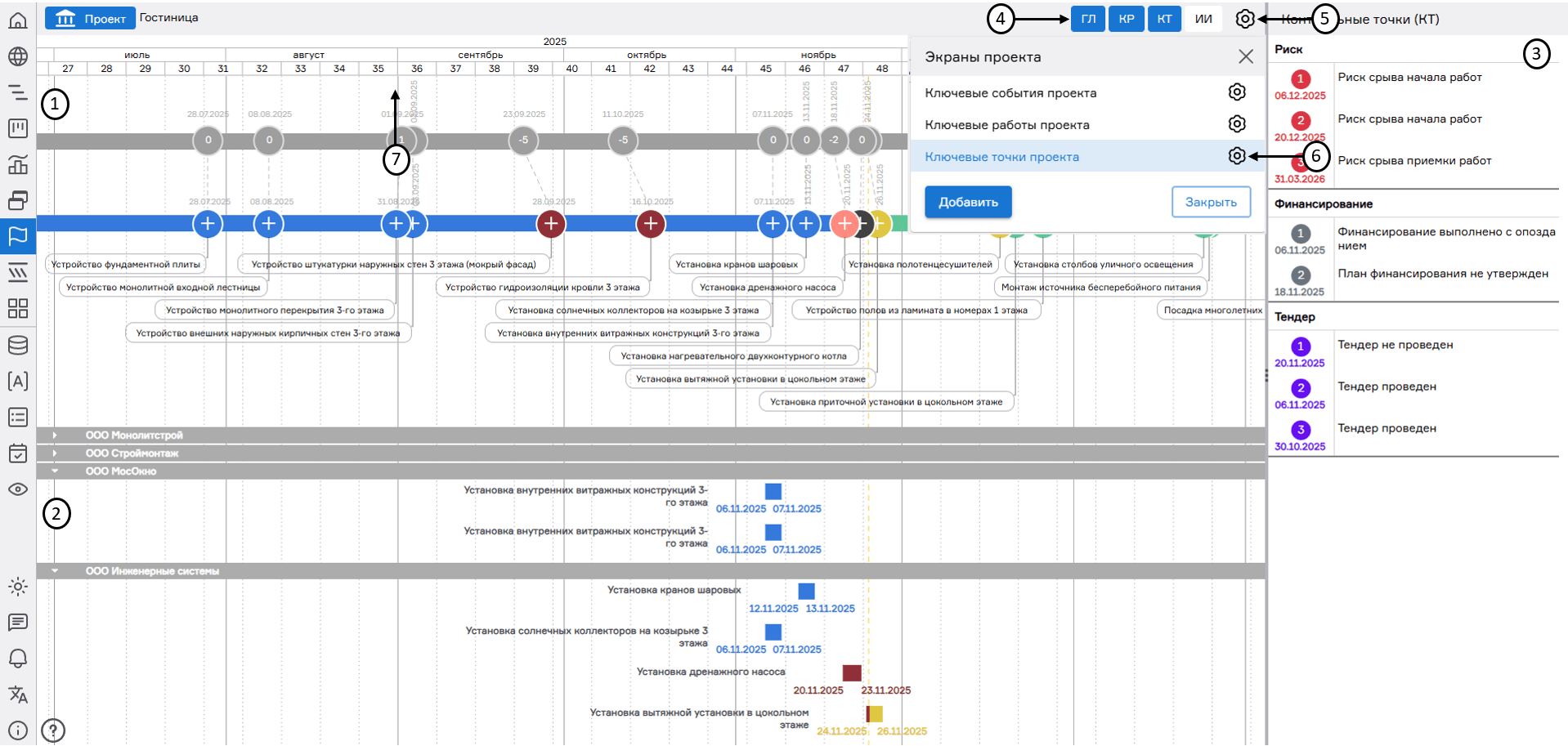Viewport: 1568px width, 746px height.
Task: Click the Закрыть button
Action: click(1211, 202)
